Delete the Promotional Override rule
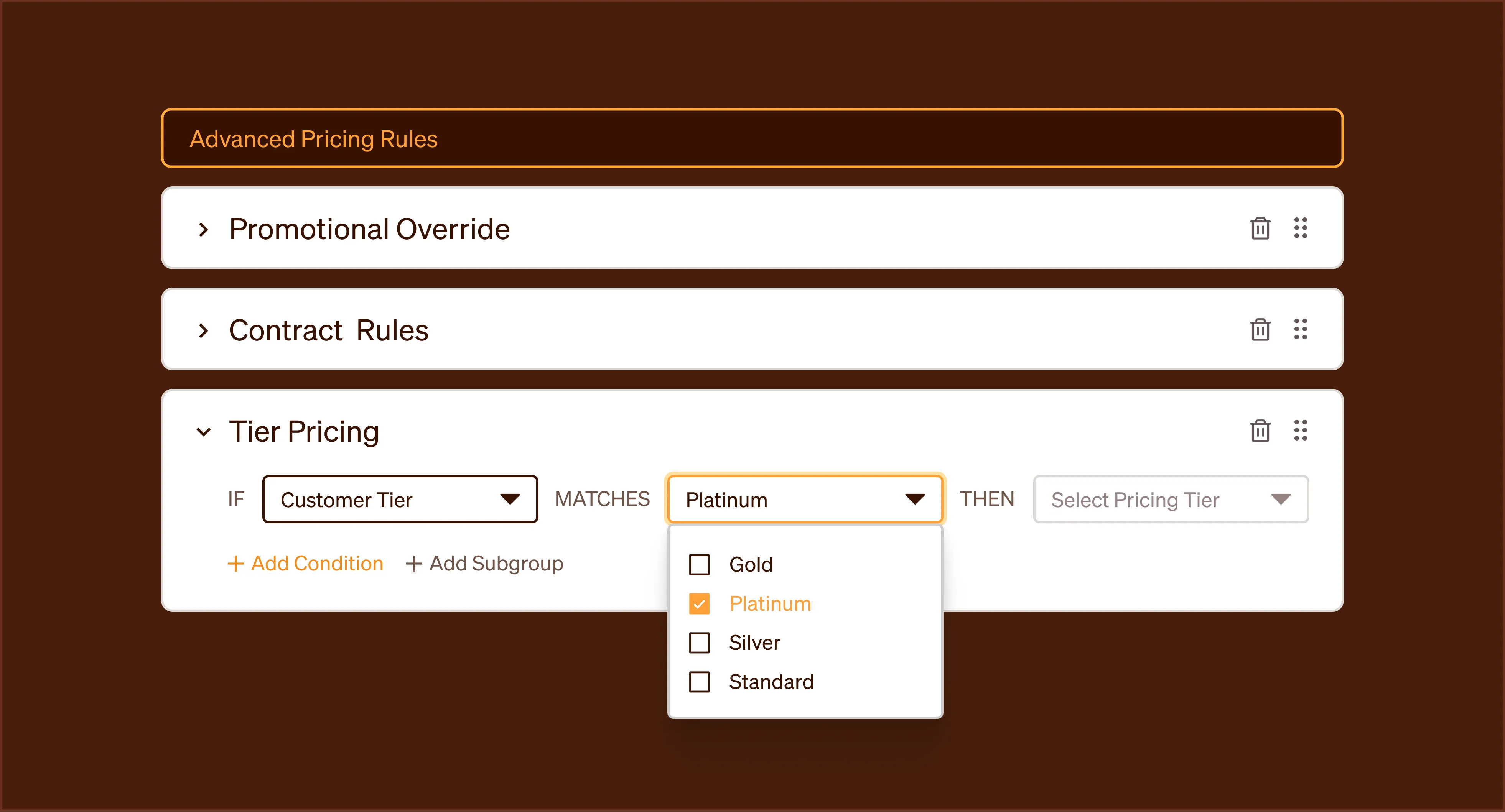 pos(1260,228)
